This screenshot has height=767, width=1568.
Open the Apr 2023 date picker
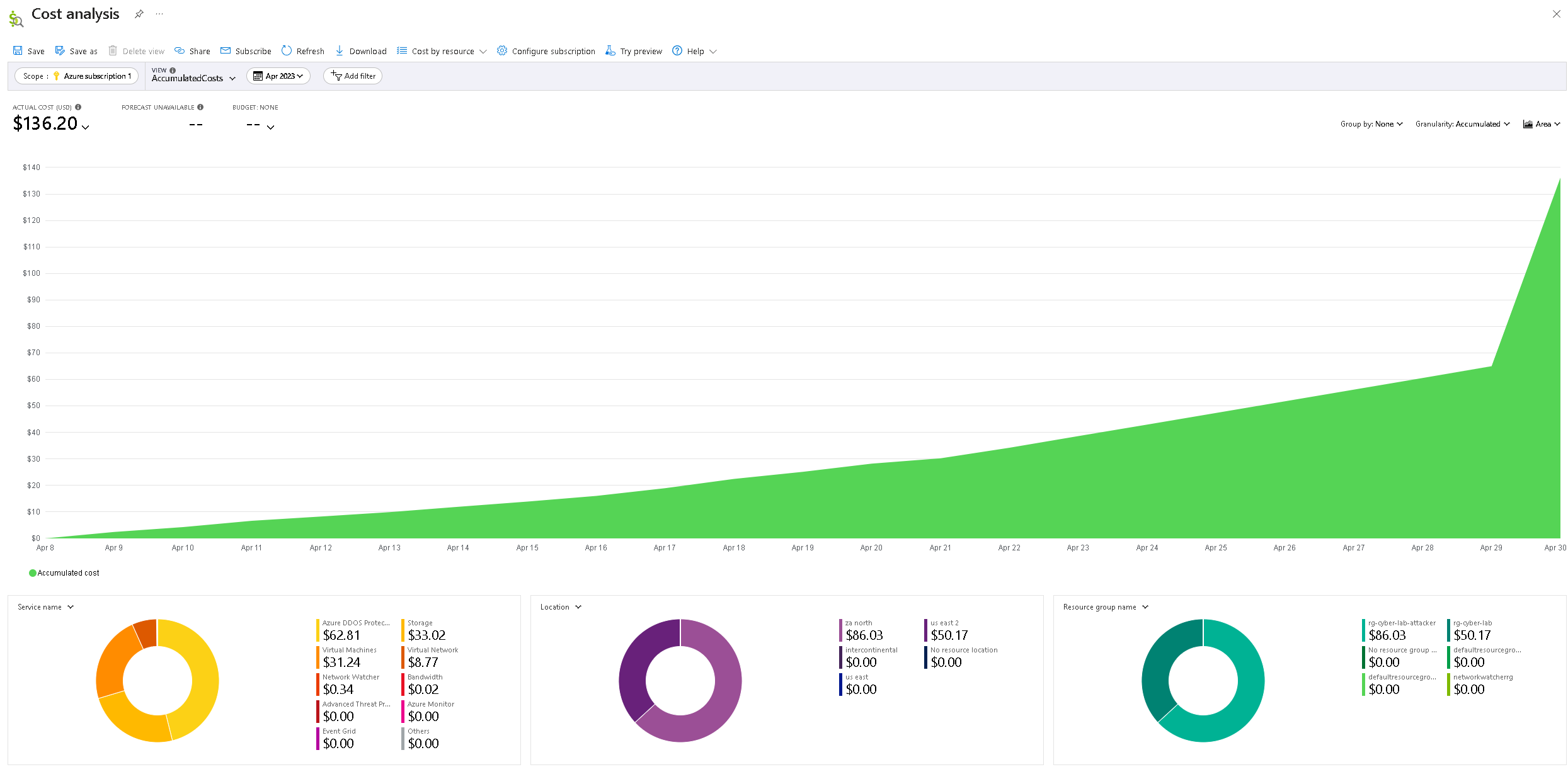pos(278,76)
